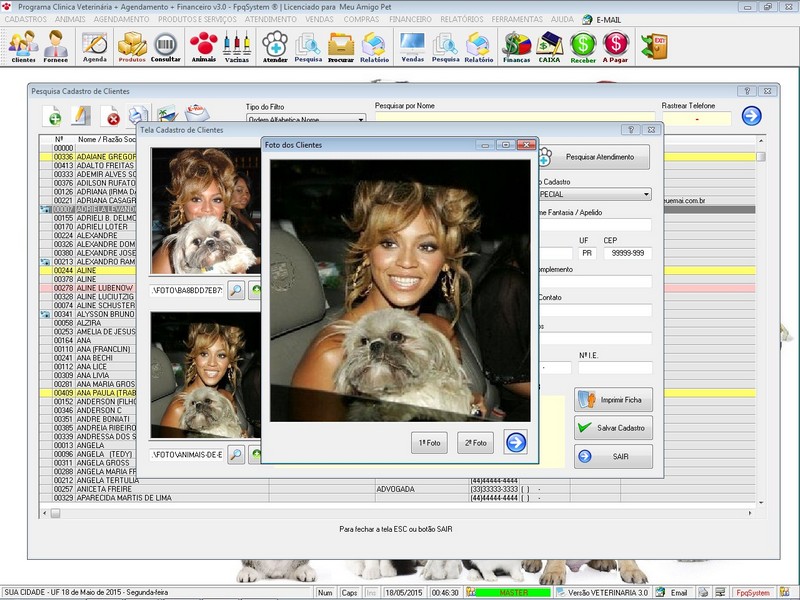Open the Cadastro type dropdown showing ESPECIAL

[x=594, y=194]
